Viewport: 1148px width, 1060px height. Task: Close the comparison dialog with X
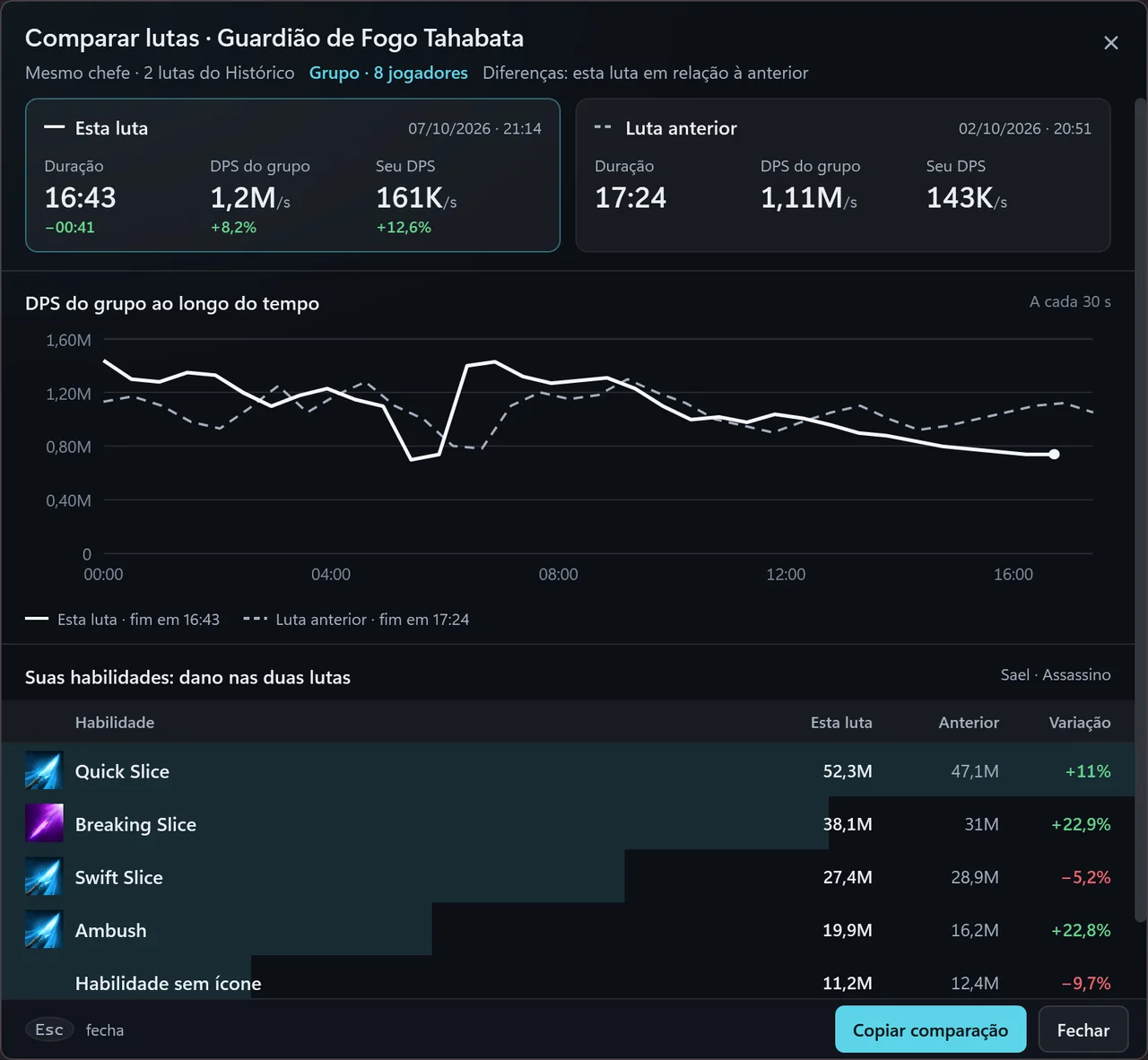point(1110,43)
